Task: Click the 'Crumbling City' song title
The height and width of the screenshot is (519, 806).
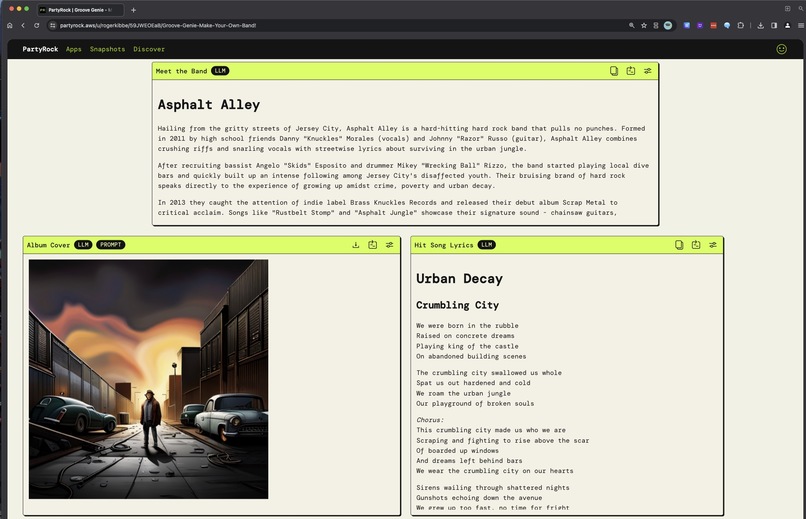Action: pyautogui.click(x=457, y=305)
